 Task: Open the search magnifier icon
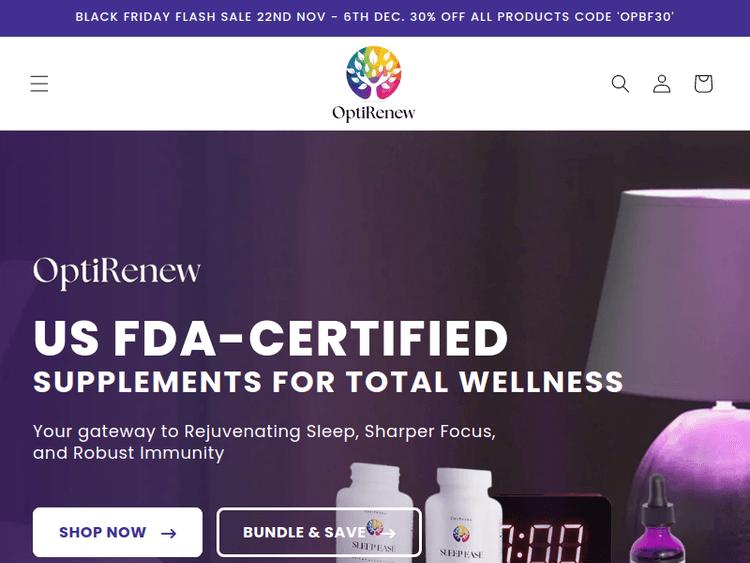620,84
